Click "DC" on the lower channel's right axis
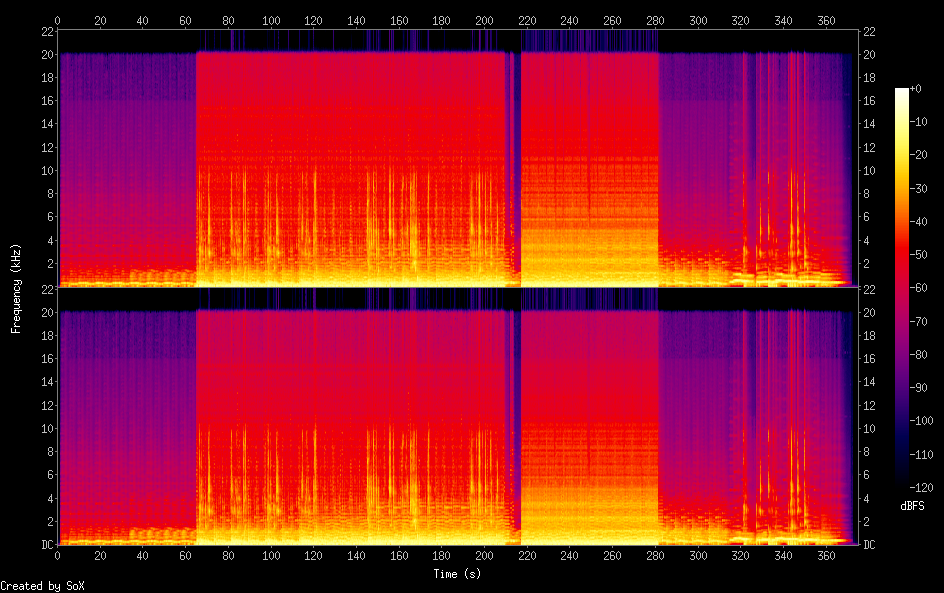Screen dimensions: 944x593 pos(869,544)
